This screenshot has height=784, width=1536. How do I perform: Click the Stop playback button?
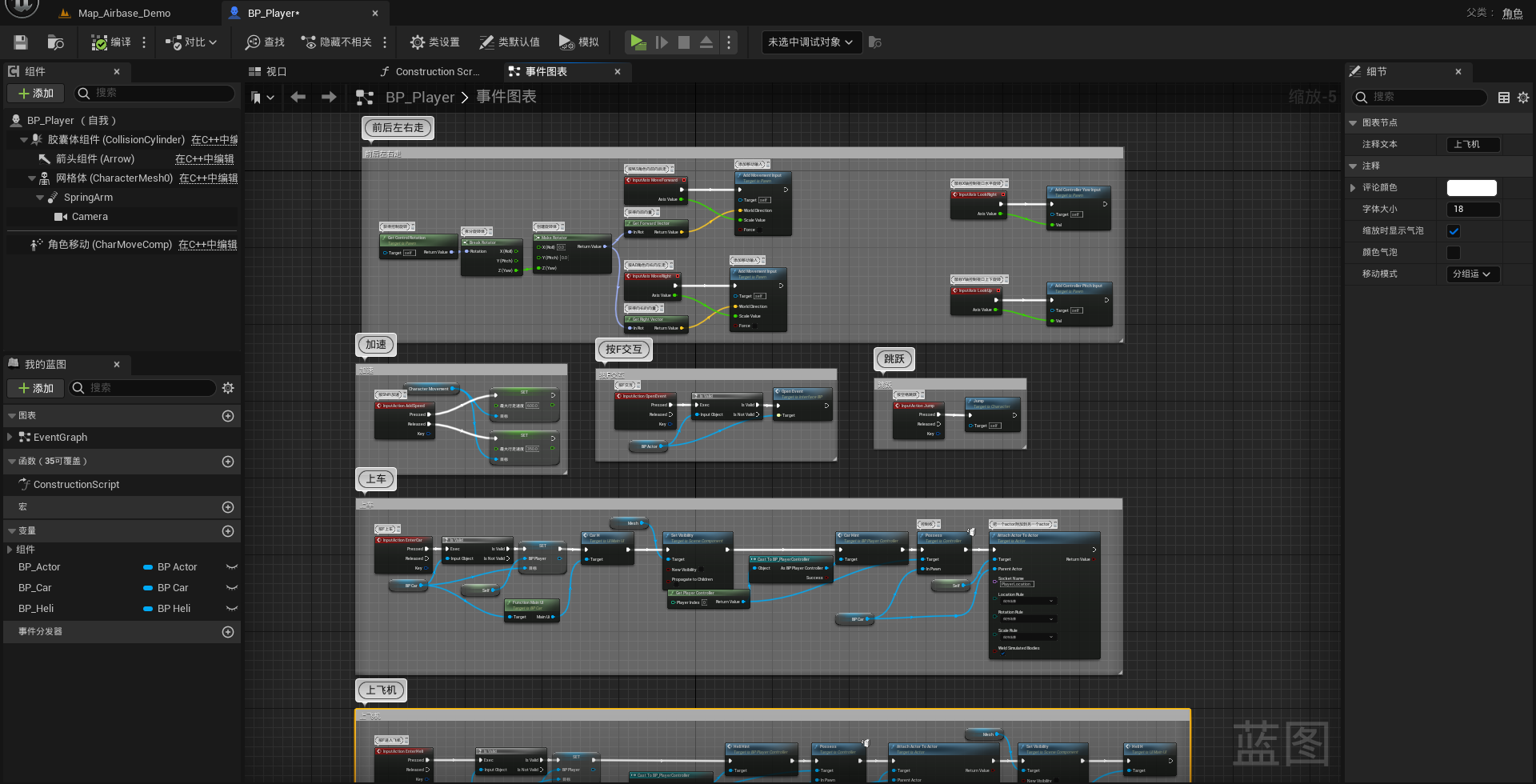(684, 42)
